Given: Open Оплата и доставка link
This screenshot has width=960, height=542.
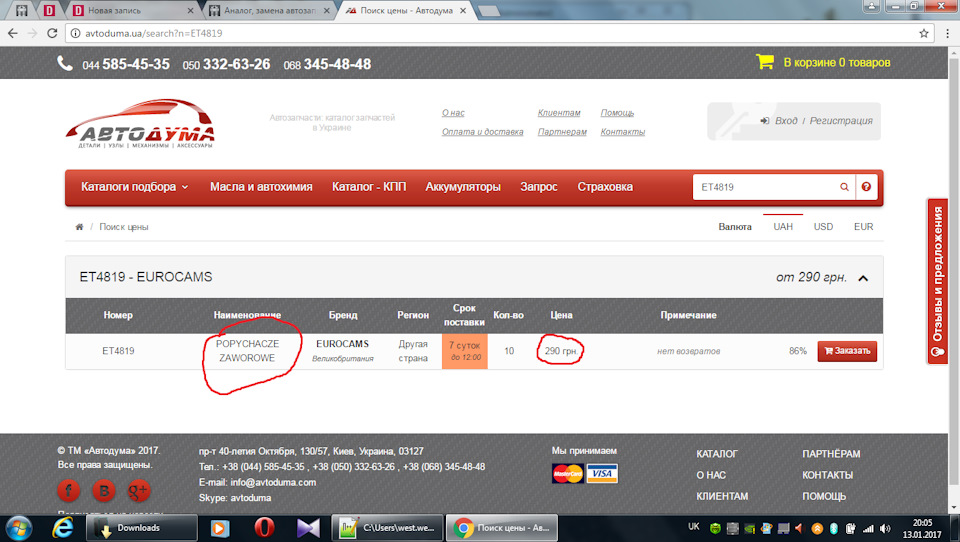Looking at the screenshot, I should [x=482, y=132].
